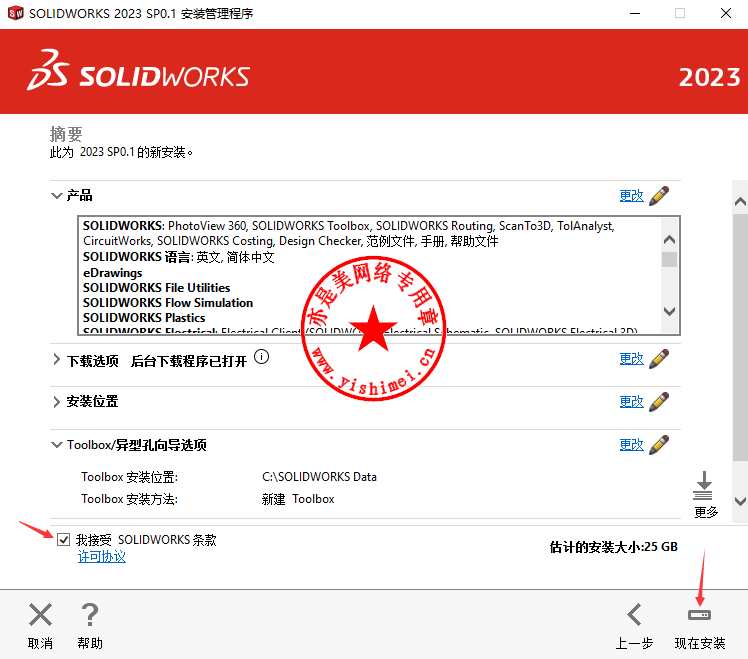Expand the 安装位置 section chevron
The image size is (748, 659).
coord(57,402)
